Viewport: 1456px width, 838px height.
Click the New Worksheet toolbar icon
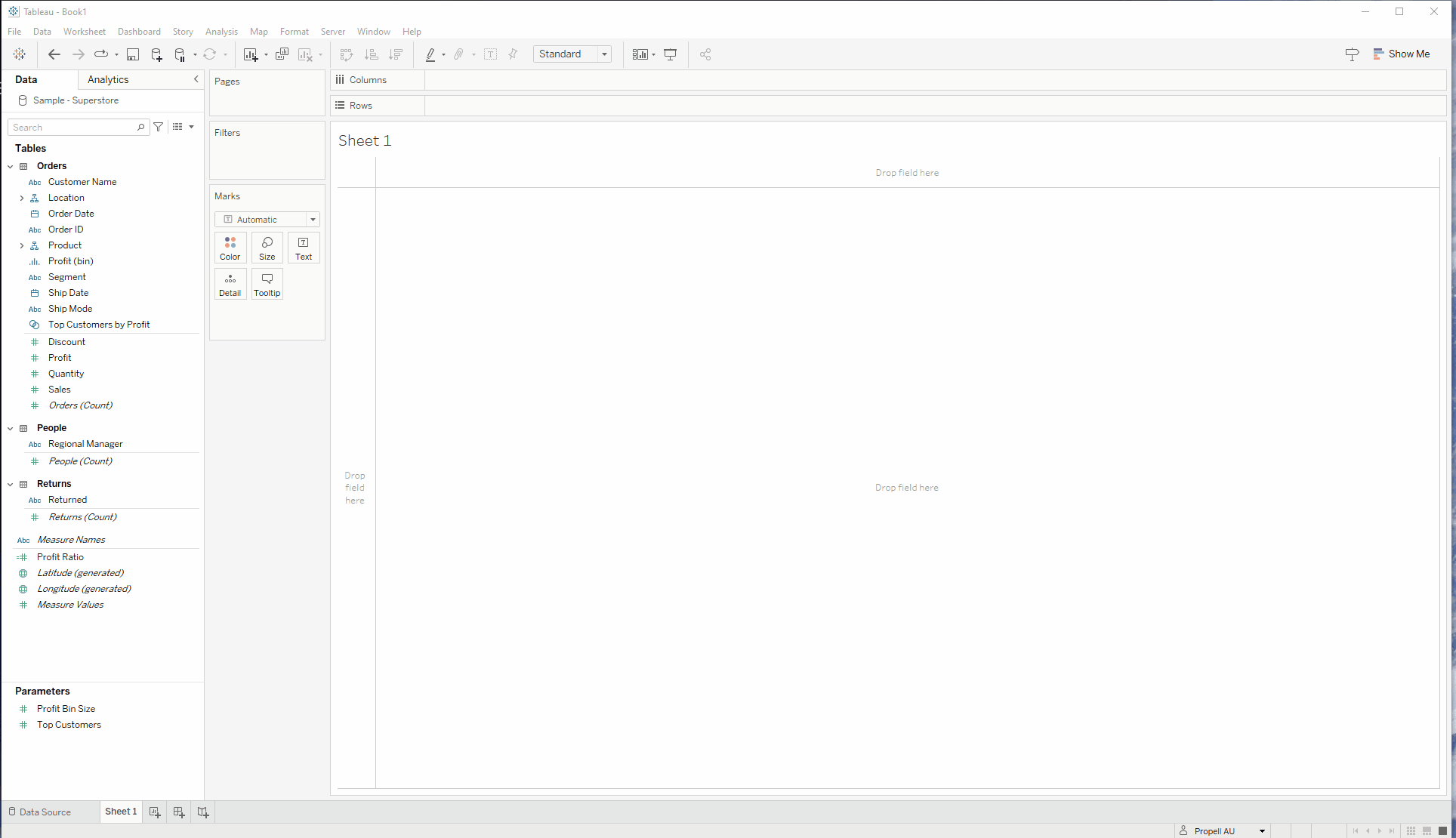click(250, 54)
